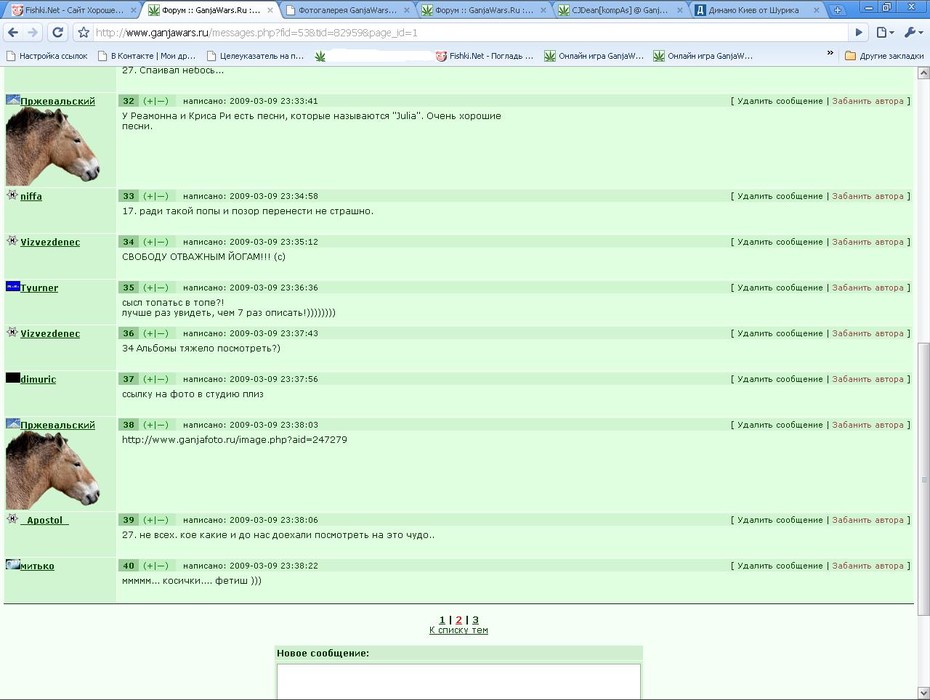Viewport: 930px width, 700px height.
Task: Open the В Контакте bookmark
Action: [x=147, y=56]
